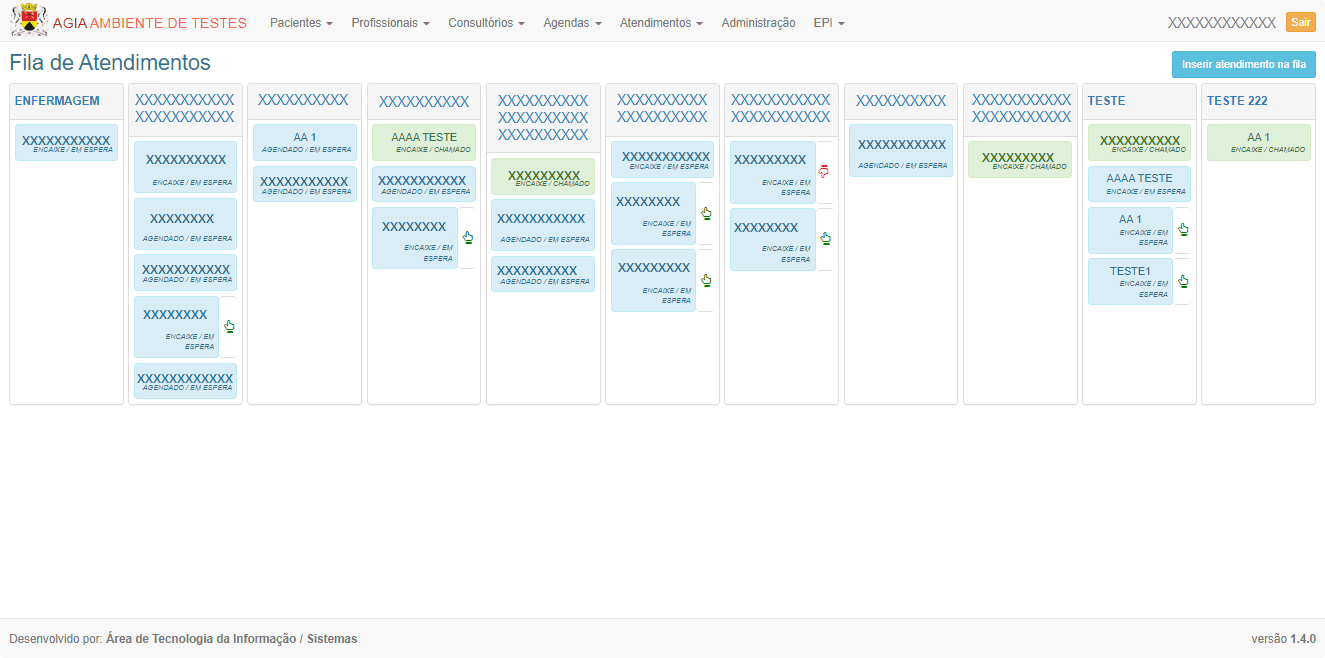Select blue AAAA TESTE card in TESTE column

tap(1139, 183)
